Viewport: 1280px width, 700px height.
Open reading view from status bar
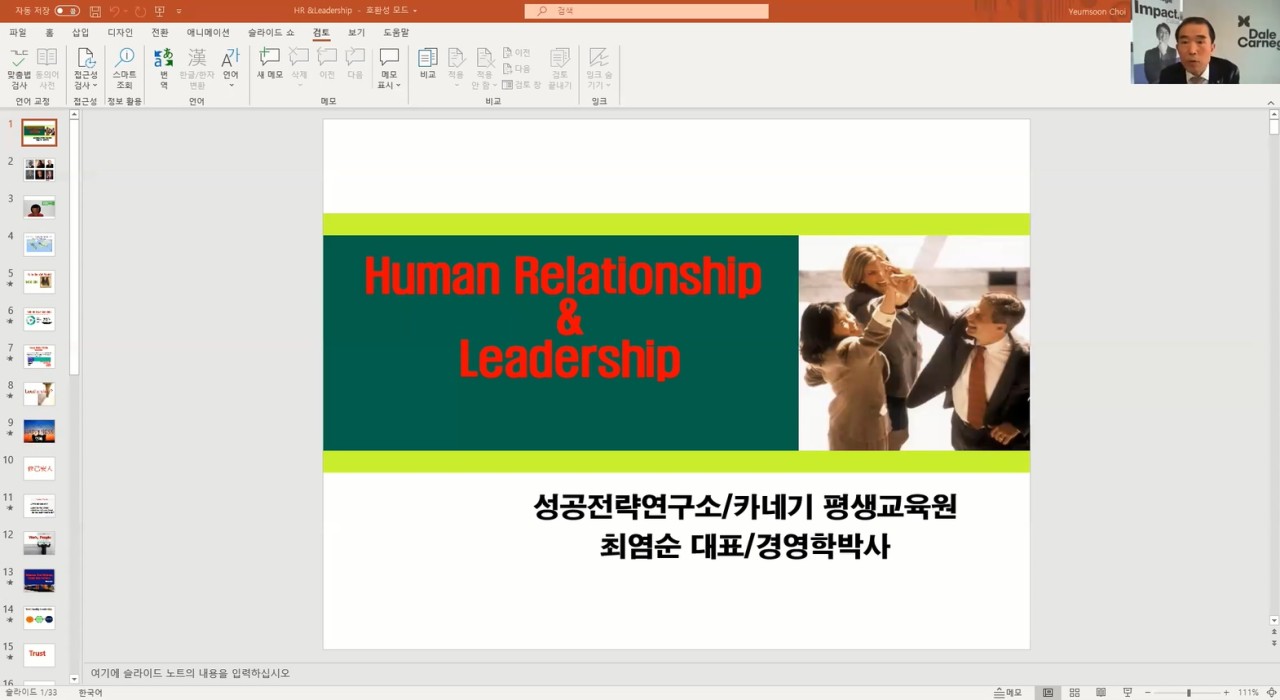tap(1101, 692)
